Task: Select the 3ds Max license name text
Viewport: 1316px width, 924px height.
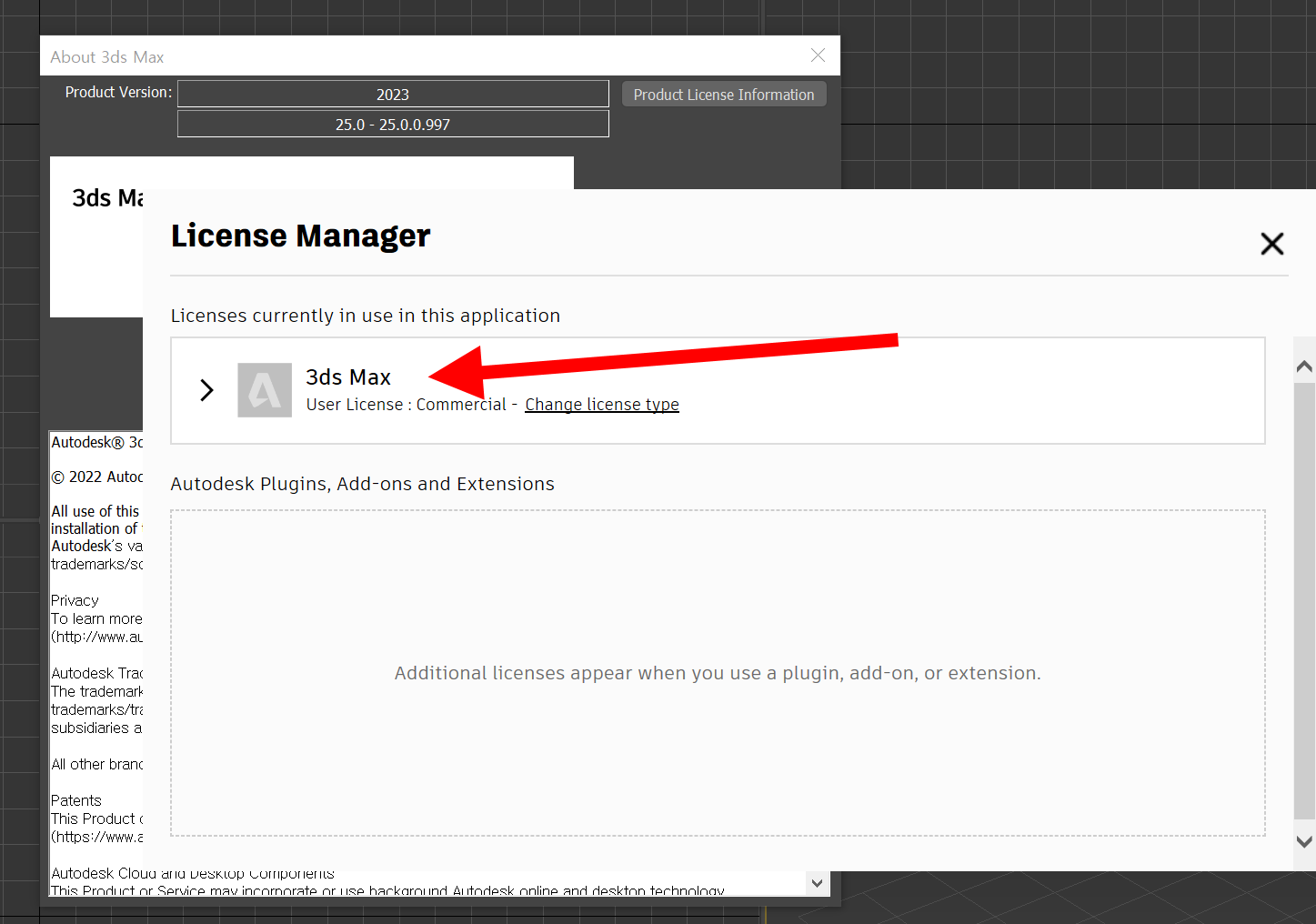Action: (x=348, y=377)
